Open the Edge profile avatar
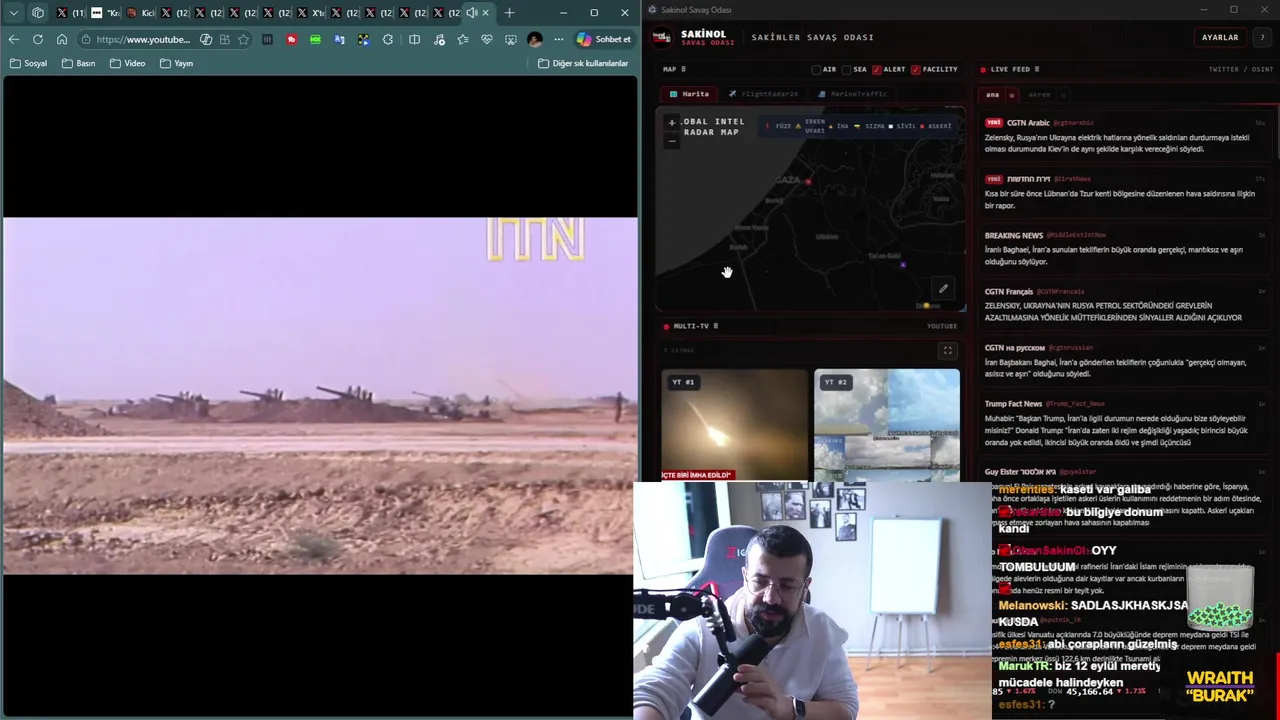Screen dimensions: 1280x720 (x=535, y=39)
